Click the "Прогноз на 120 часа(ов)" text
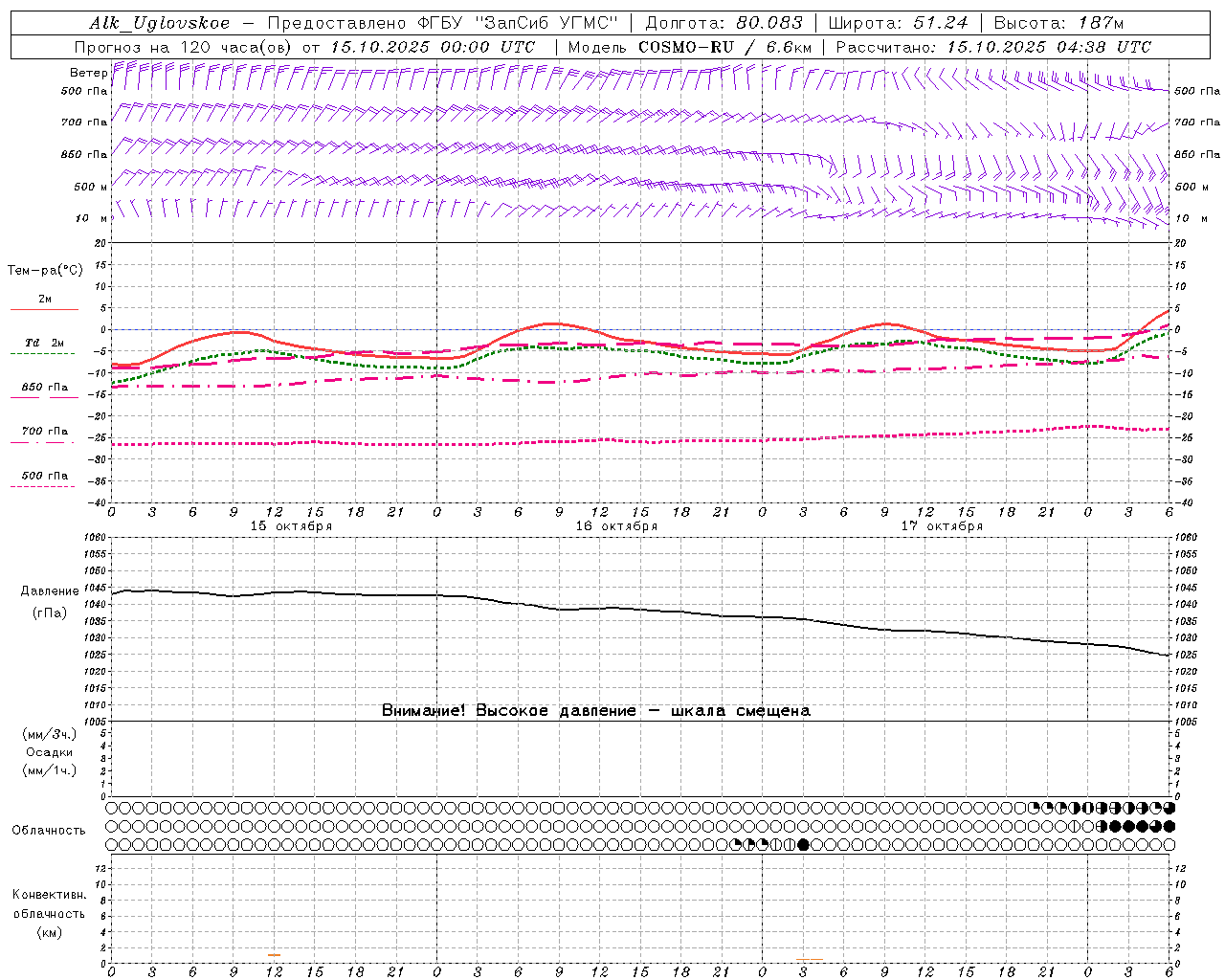Image resolution: width=1225 pixels, height=980 pixels. coord(184,47)
